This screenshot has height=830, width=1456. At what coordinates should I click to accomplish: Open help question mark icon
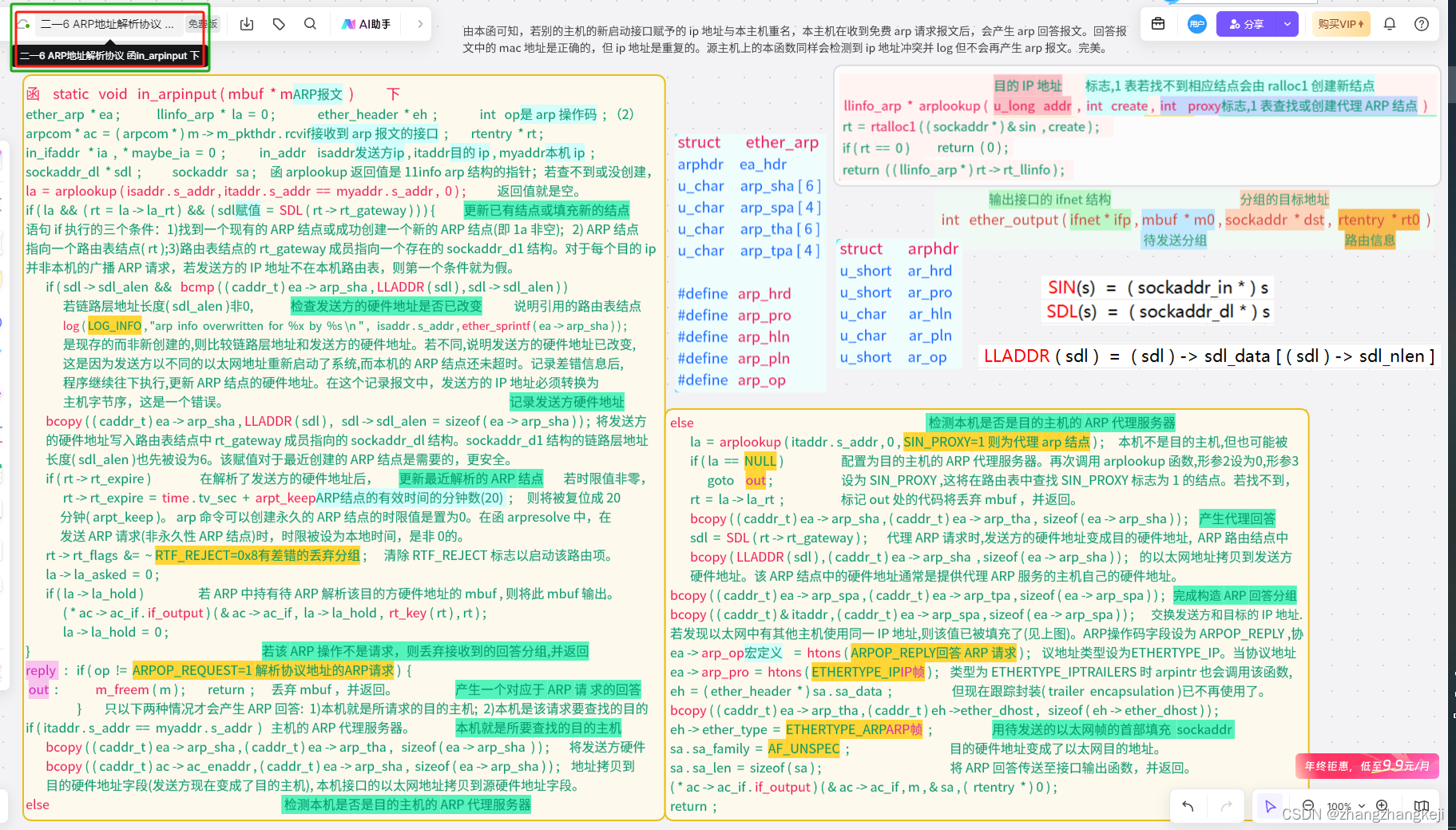pyautogui.click(x=1422, y=24)
